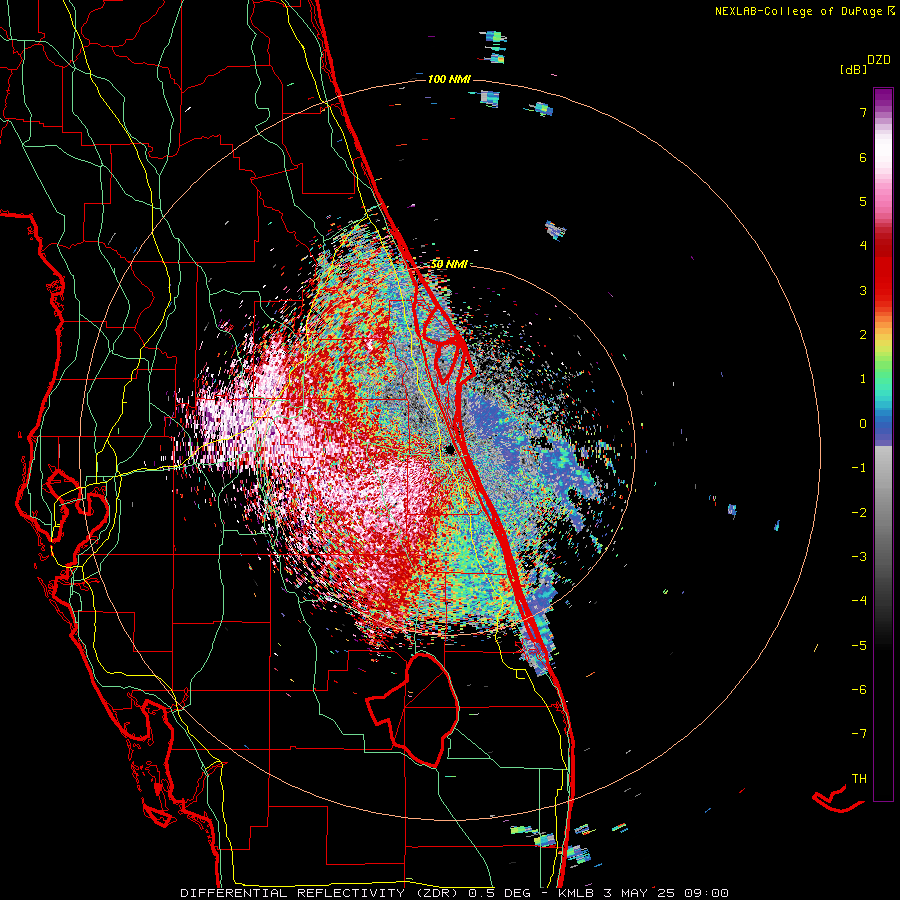The height and width of the screenshot is (900, 900).
Task: Click the KMLB radar site identifier
Action: (x=576, y=893)
